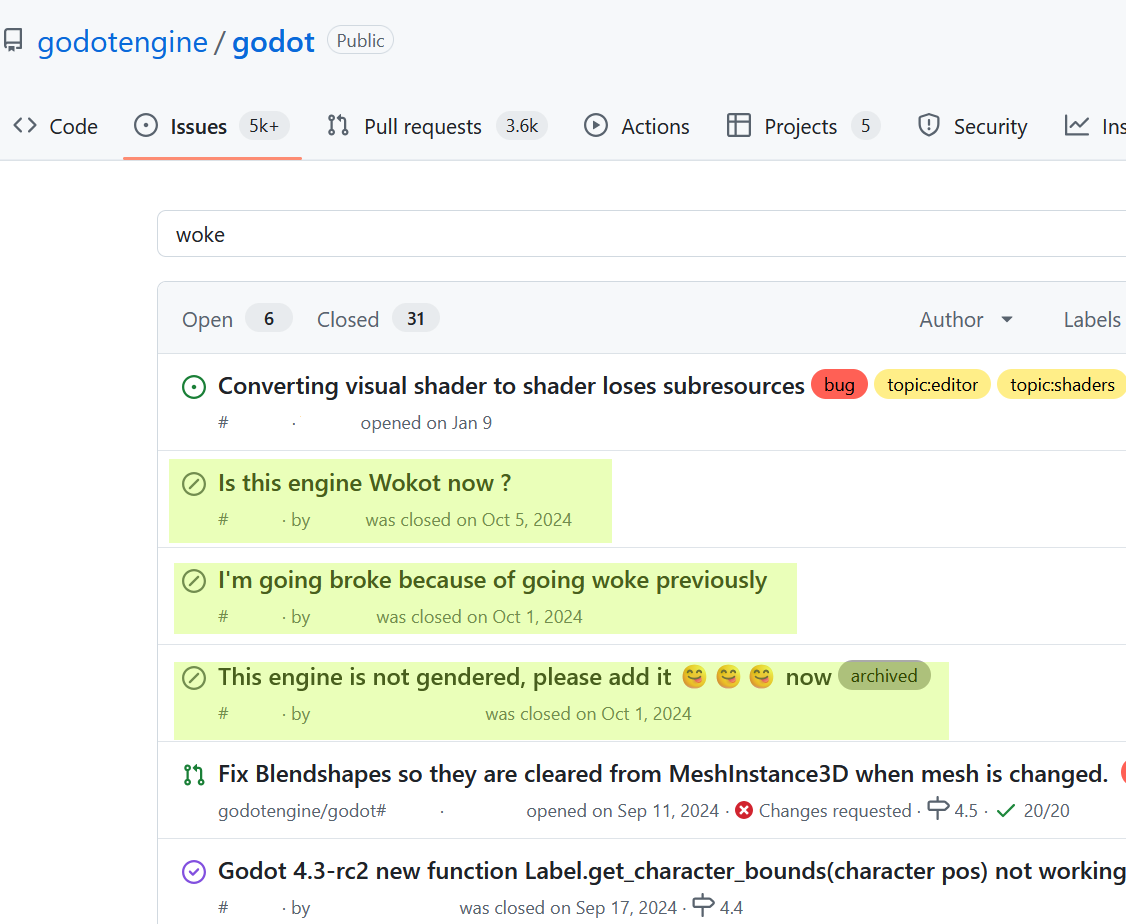Screen dimensions: 1126x924
Task: Click the green 20/20 checks icon
Action: [x=1005, y=810]
